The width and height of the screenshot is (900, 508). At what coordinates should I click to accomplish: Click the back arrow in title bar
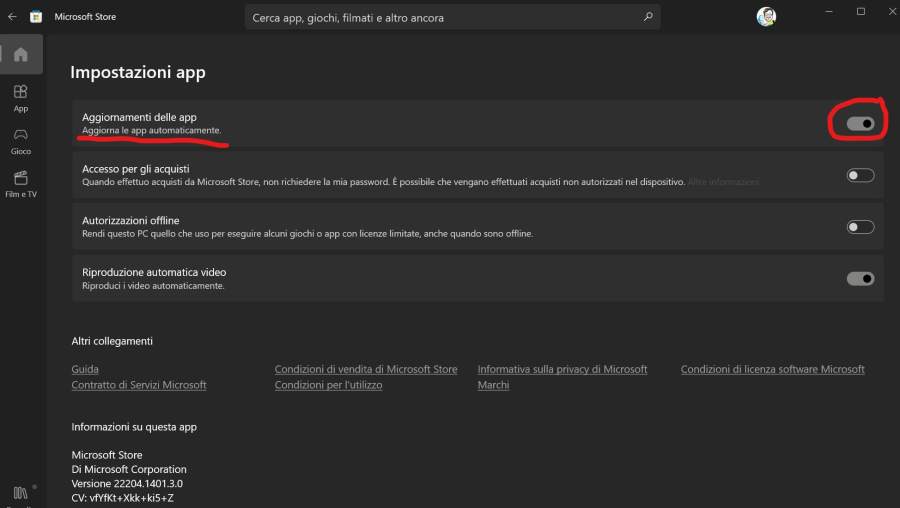12,17
